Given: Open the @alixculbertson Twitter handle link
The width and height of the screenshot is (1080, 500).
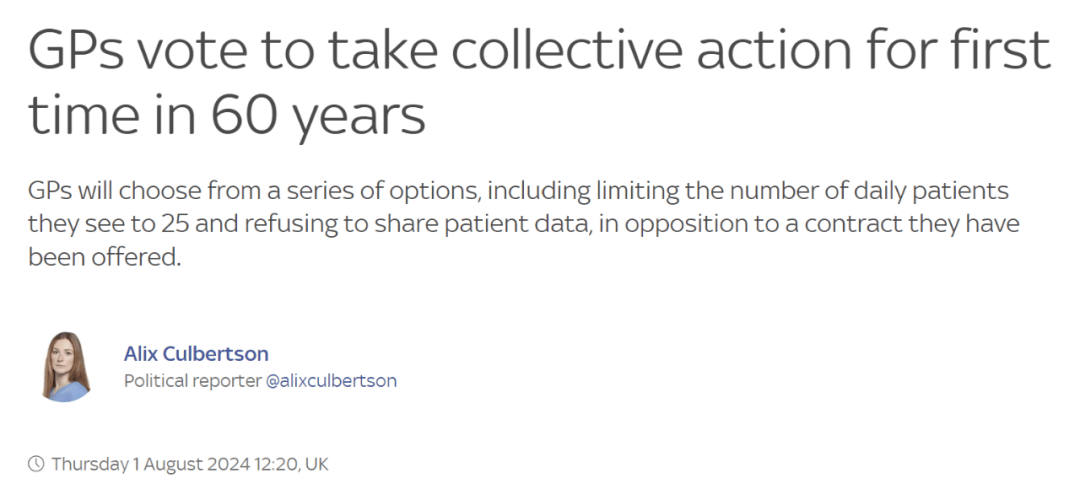Looking at the screenshot, I should (x=331, y=381).
